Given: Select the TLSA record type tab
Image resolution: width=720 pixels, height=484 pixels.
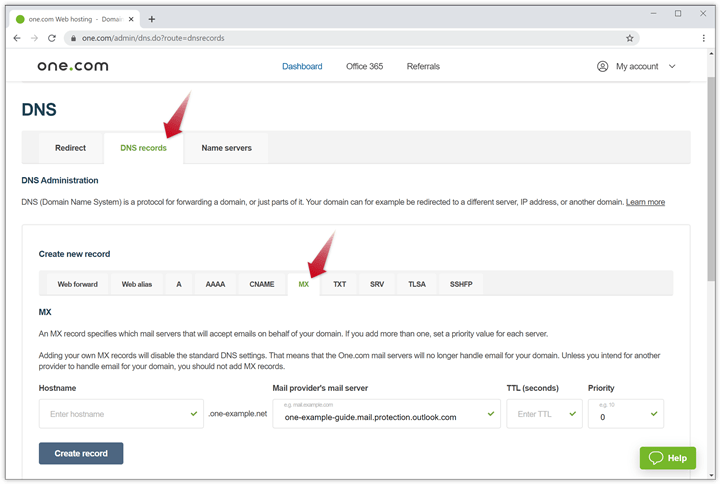Looking at the screenshot, I should point(417,284).
